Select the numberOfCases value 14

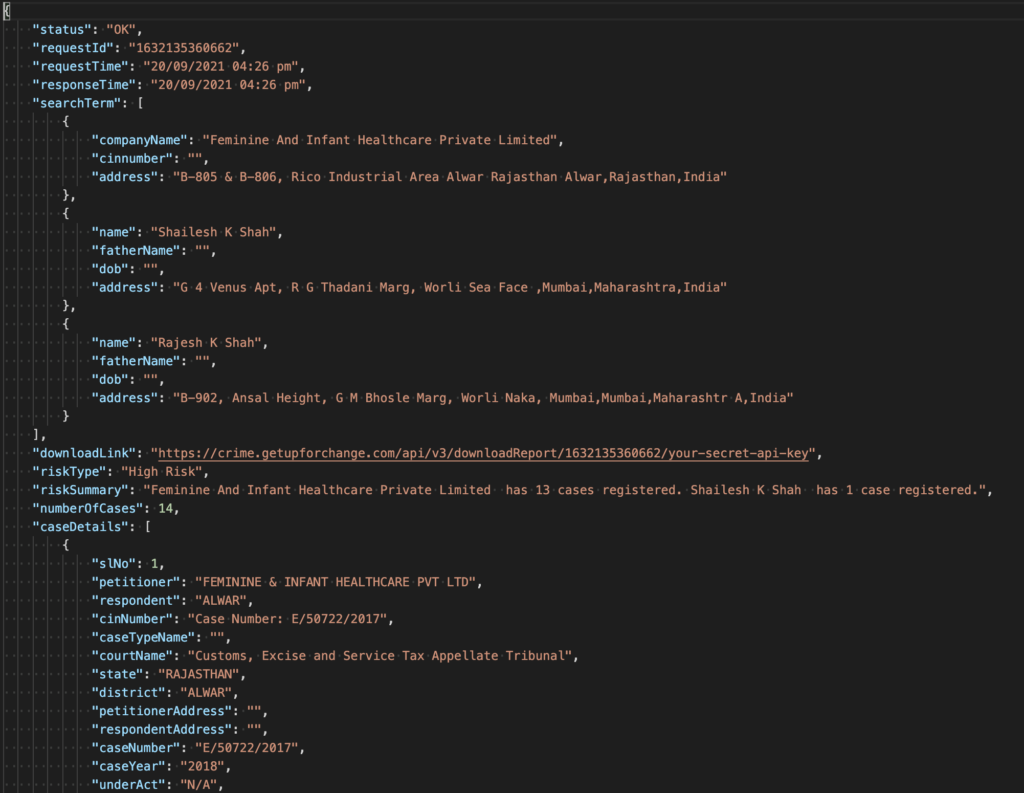click(165, 508)
